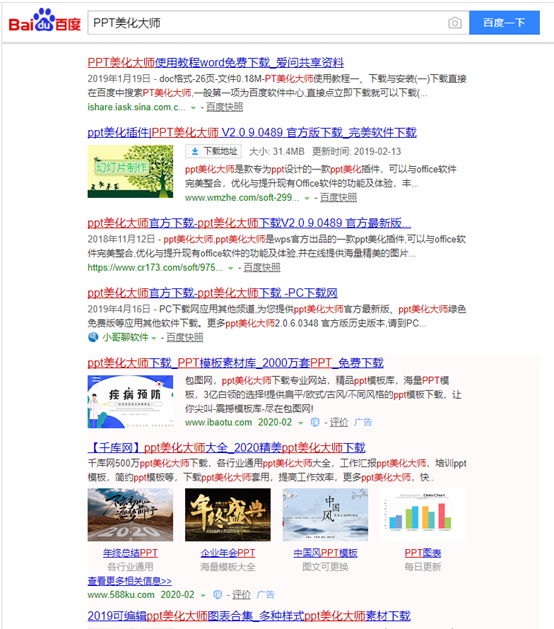The image size is (554, 629).
Task: Click the https://www.cr173.com/soft/975 URL
Action: 155,268
